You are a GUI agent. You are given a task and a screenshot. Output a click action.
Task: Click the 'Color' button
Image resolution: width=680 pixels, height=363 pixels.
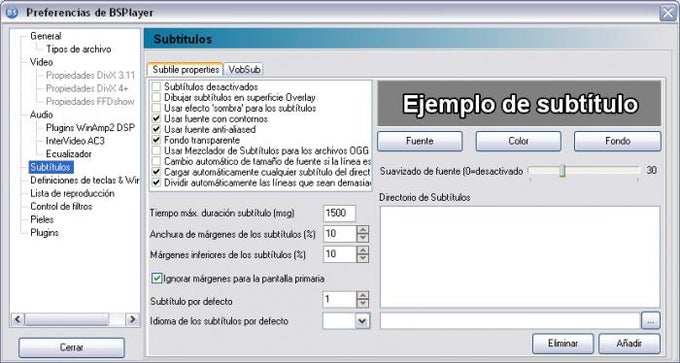518,141
